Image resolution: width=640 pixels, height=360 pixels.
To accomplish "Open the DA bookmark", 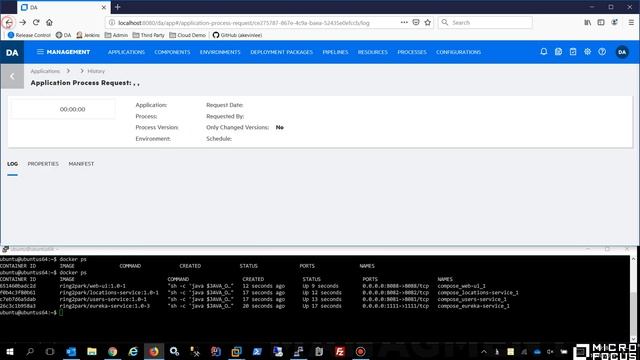I will click(63, 35).
